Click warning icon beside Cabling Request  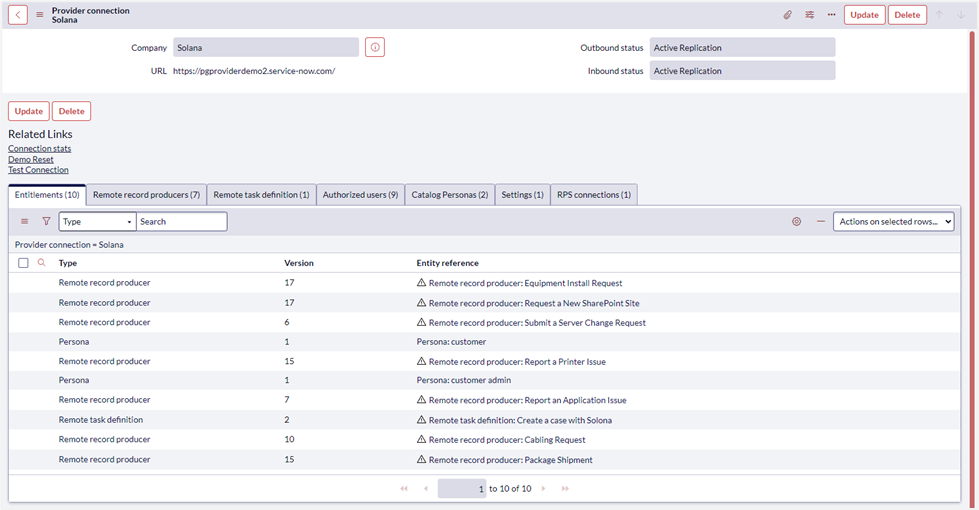421,439
